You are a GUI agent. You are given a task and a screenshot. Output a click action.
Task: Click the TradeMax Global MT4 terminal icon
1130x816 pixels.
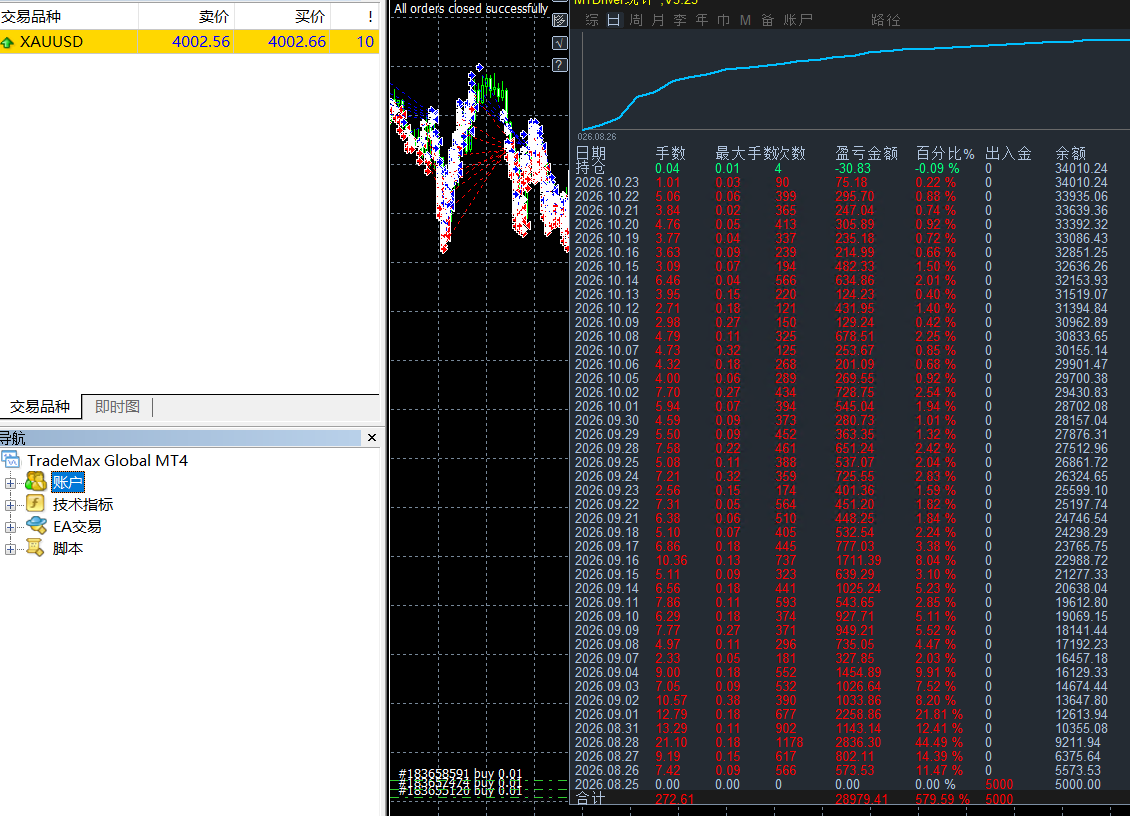tap(11, 460)
